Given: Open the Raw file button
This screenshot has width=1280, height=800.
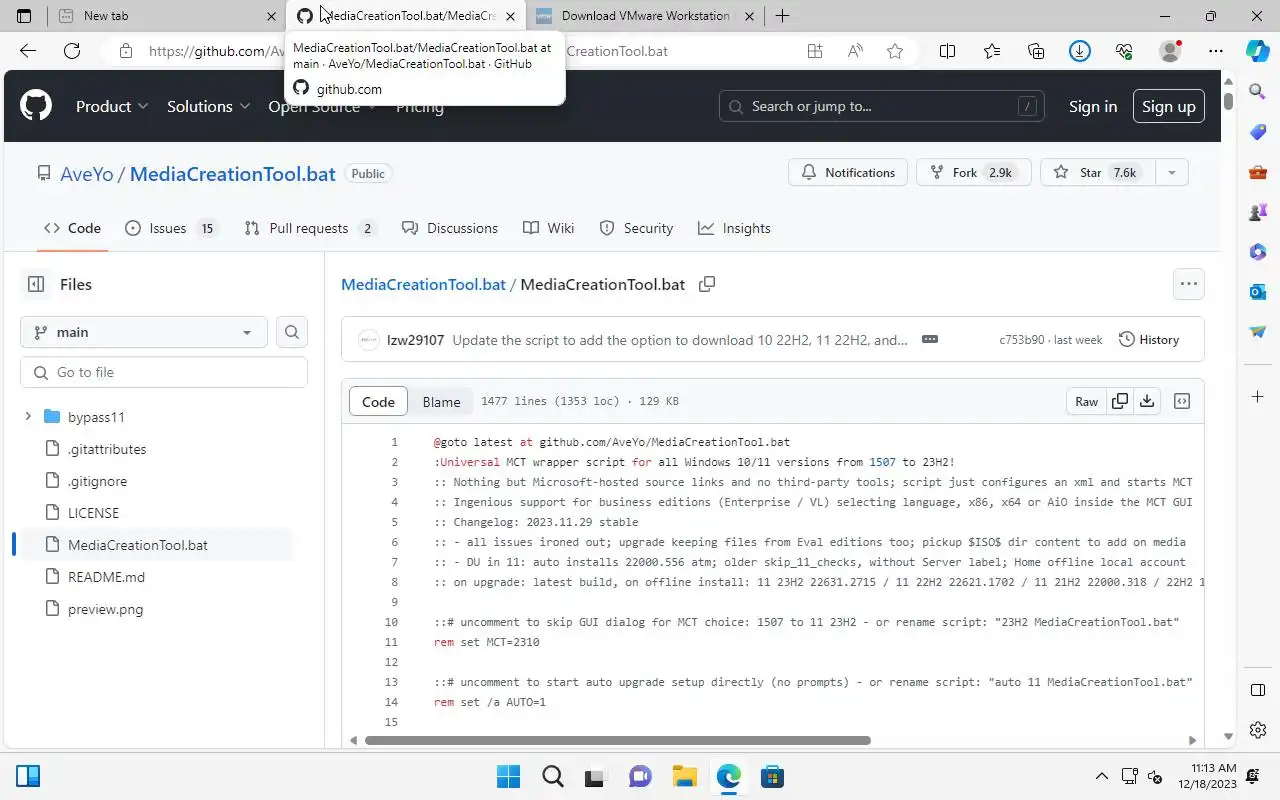Looking at the screenshot, I should (1086, 401).
